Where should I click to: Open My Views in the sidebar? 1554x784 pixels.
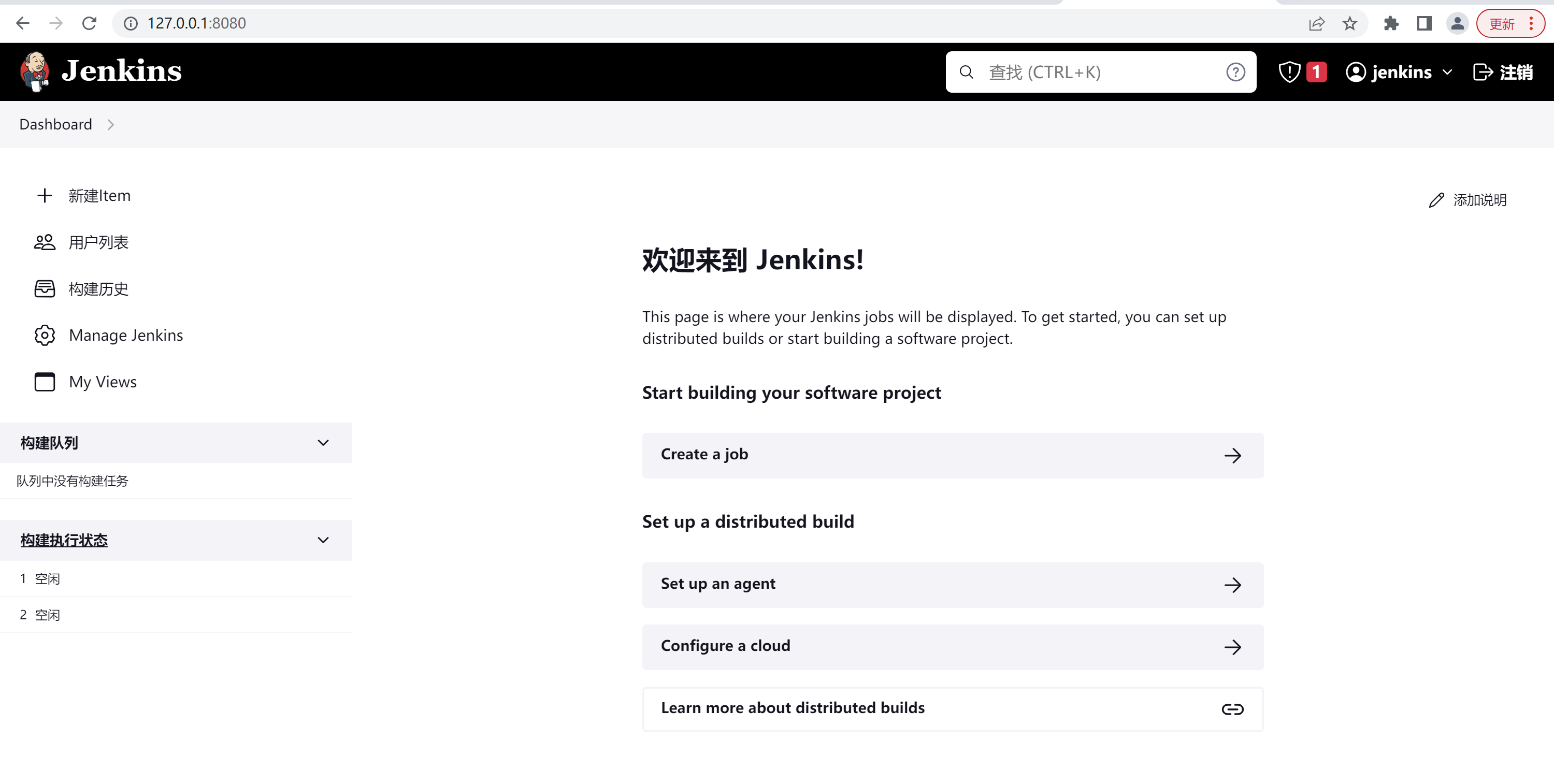coord(103,382)
